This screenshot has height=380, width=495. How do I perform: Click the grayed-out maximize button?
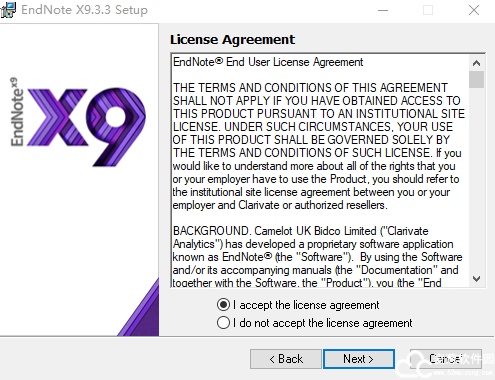(x=428, y=10)
